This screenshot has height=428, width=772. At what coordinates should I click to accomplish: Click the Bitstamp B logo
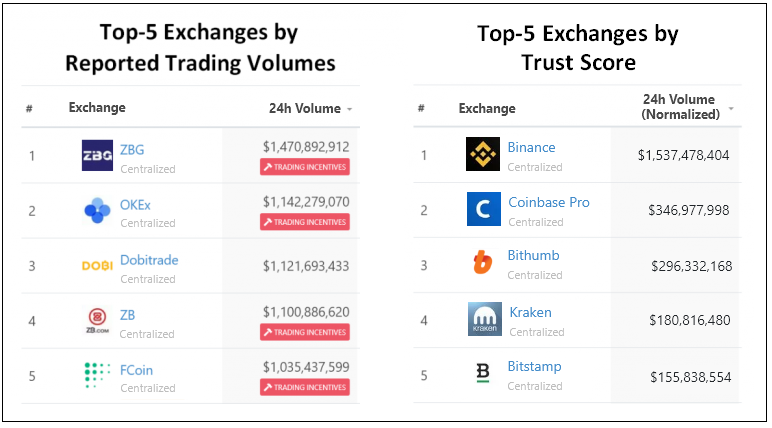tap(483, 373)
